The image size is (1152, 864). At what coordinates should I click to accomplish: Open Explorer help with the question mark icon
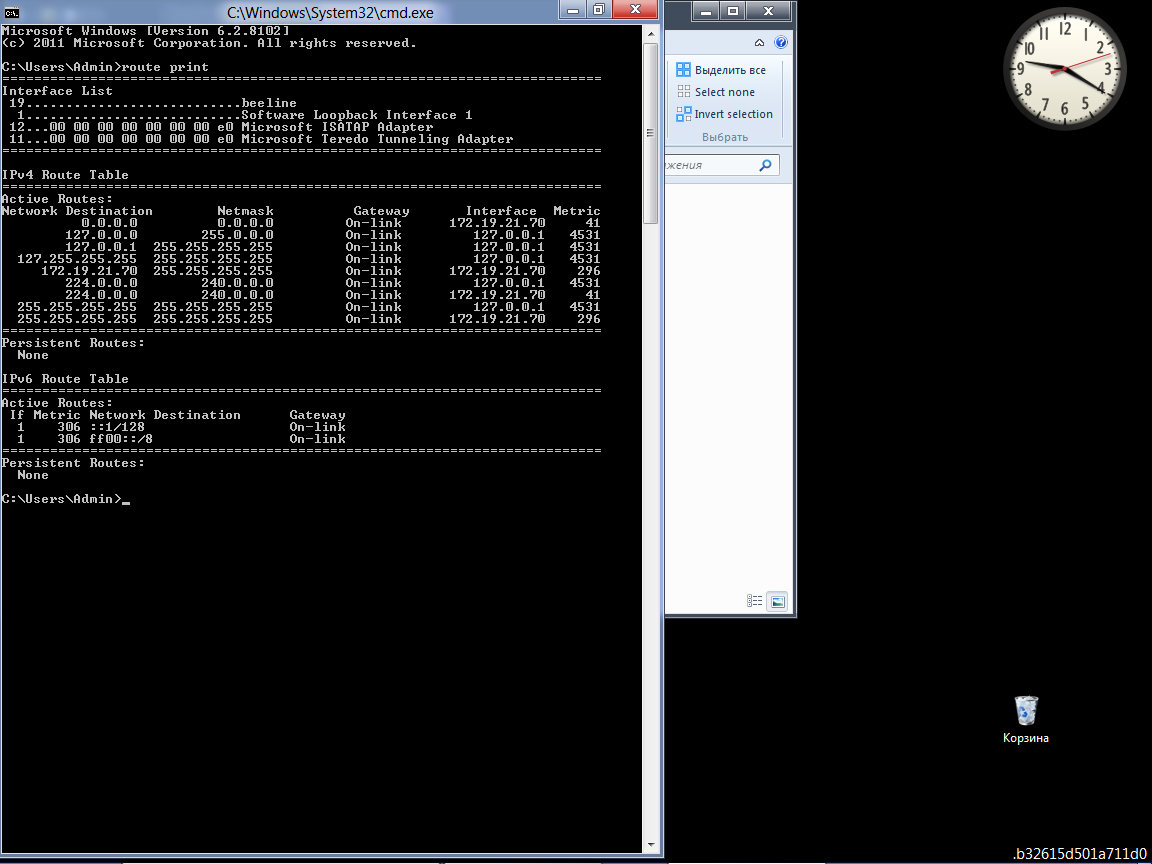pos(781,43)
